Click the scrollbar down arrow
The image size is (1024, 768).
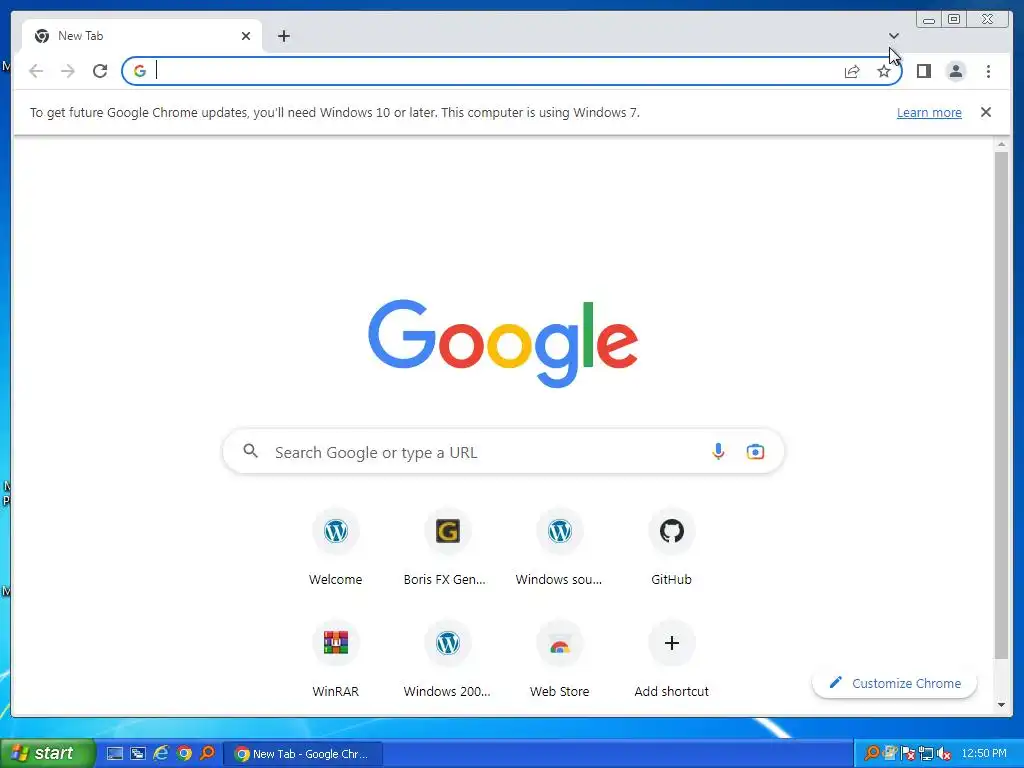coord(1001,705)
